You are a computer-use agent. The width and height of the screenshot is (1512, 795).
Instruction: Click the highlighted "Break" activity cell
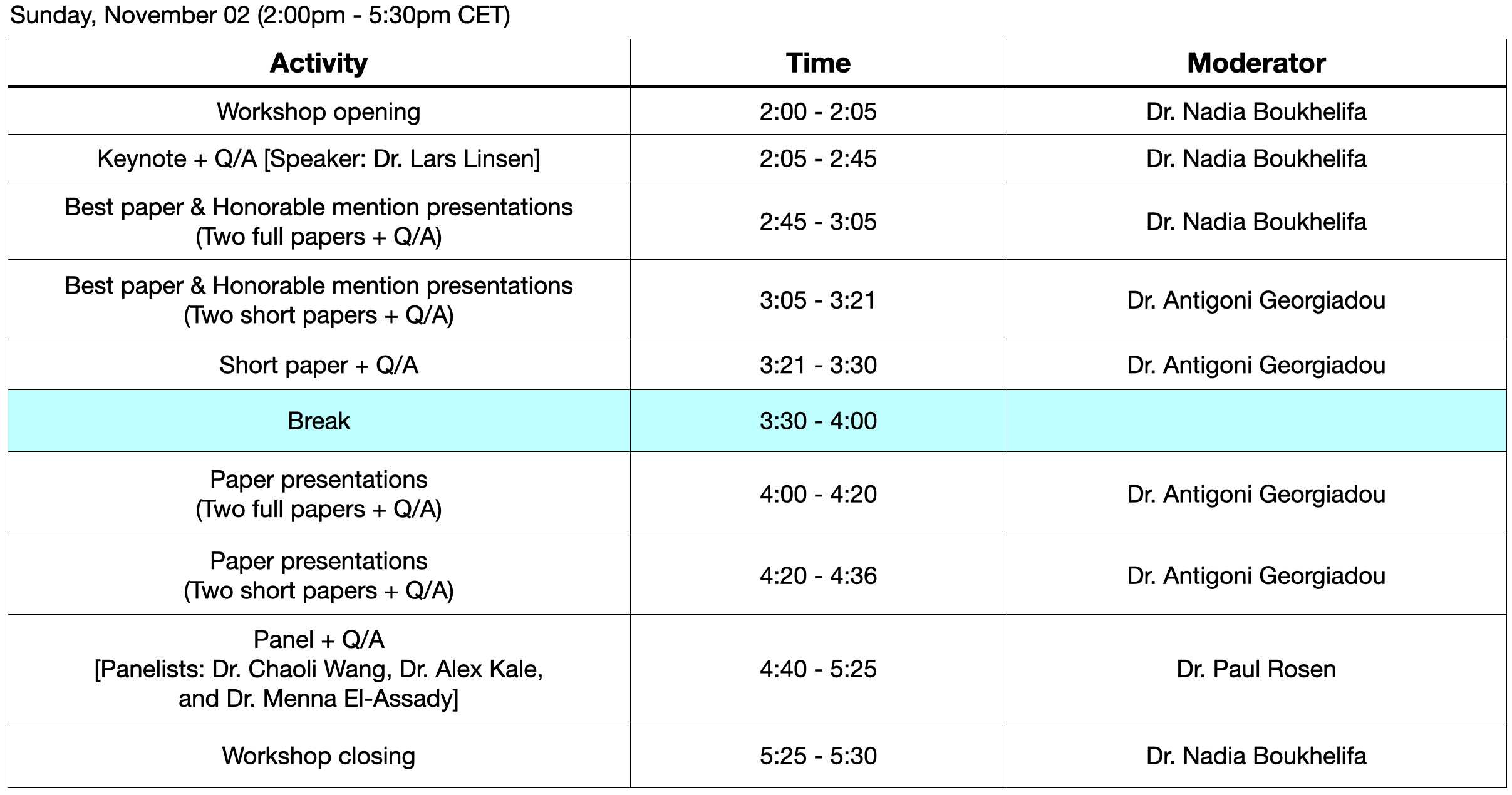tap(318, 421)
